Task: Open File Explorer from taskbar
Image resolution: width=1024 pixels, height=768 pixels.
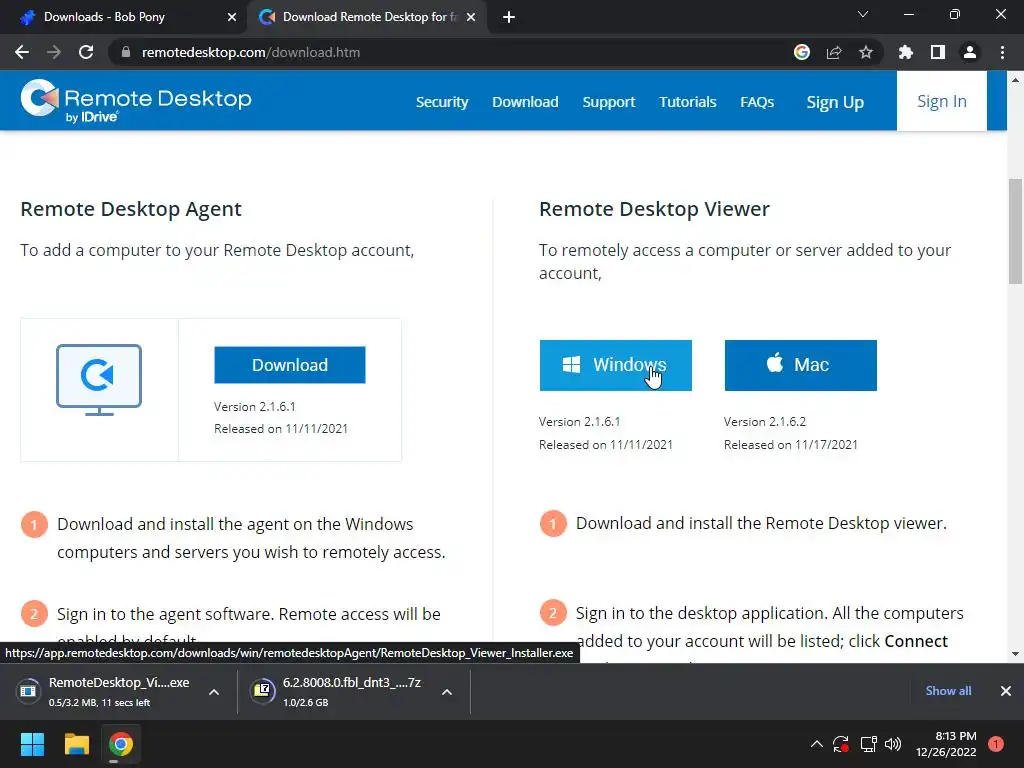Action: [x=76, y=744]
